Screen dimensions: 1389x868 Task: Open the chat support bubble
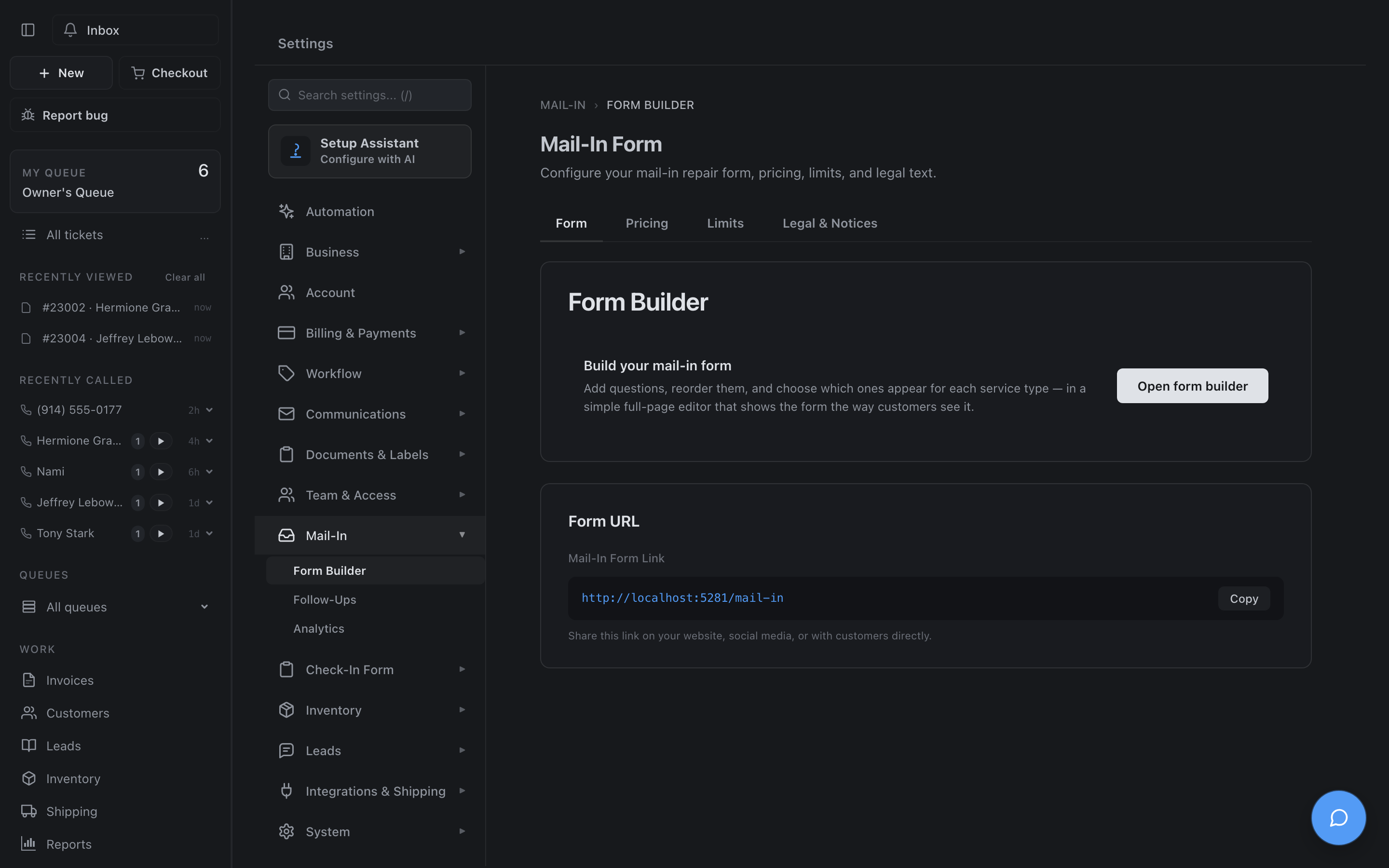[x=1338, y=817]
